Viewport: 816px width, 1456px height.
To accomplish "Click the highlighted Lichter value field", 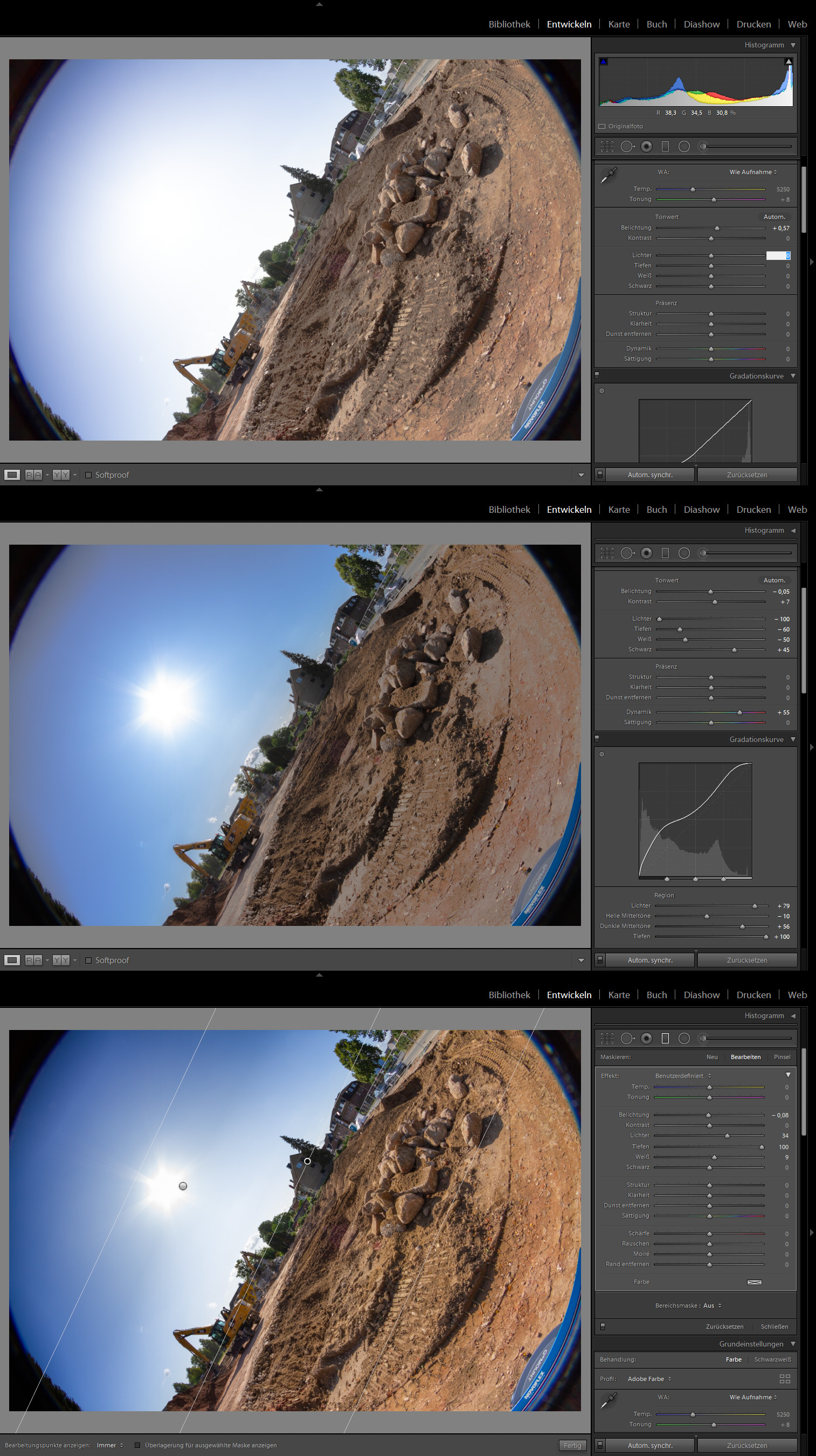I will click(x=778, y=256).
